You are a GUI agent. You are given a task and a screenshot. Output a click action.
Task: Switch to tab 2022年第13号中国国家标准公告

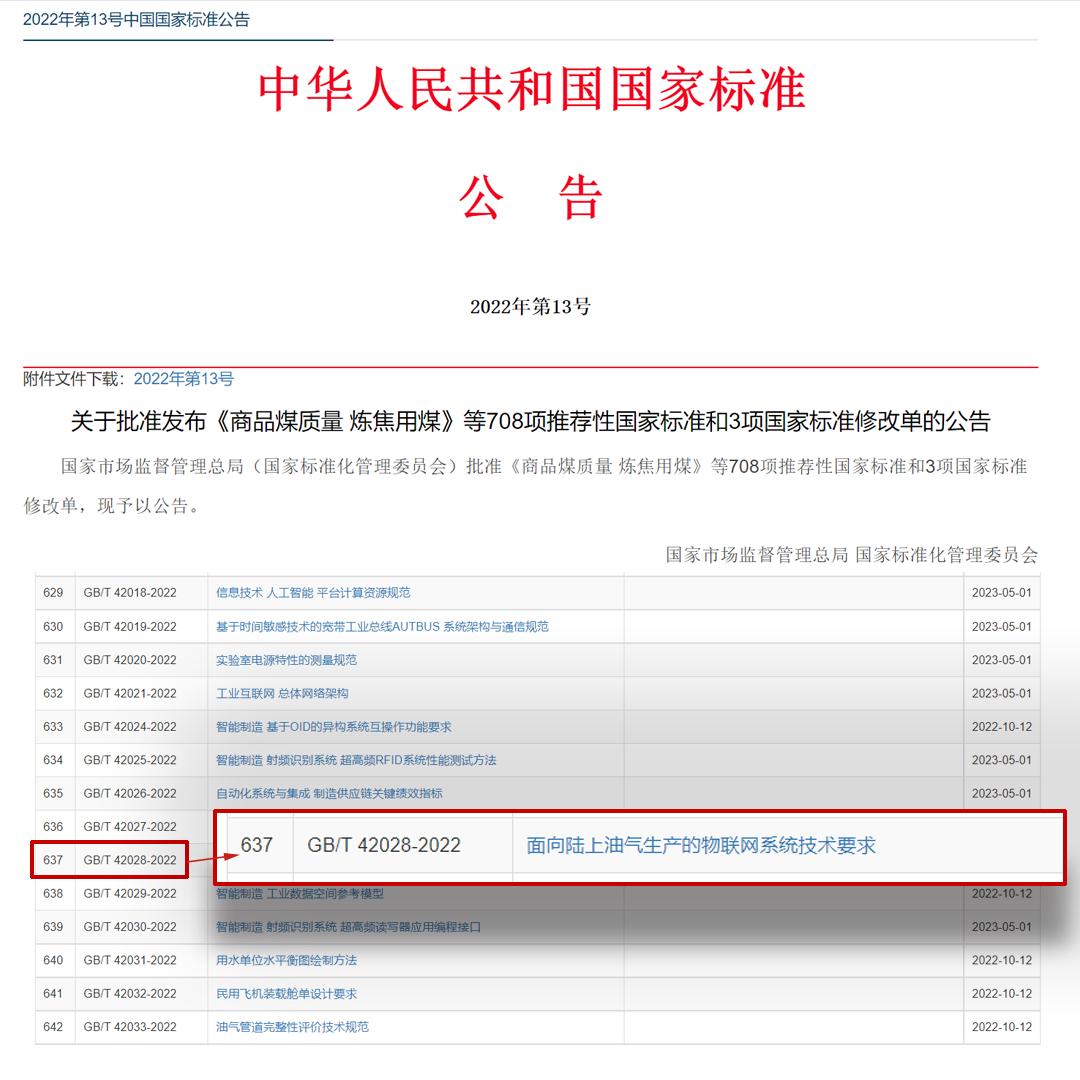click(136, 19)
